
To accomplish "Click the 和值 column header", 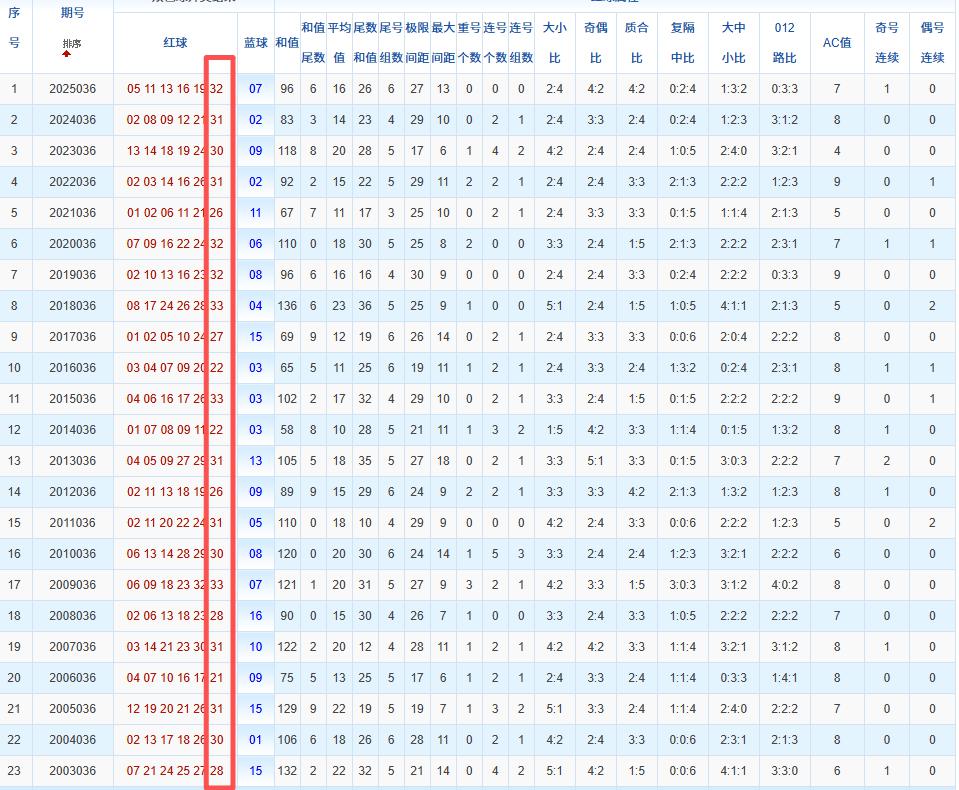I will tap(287, 43).
